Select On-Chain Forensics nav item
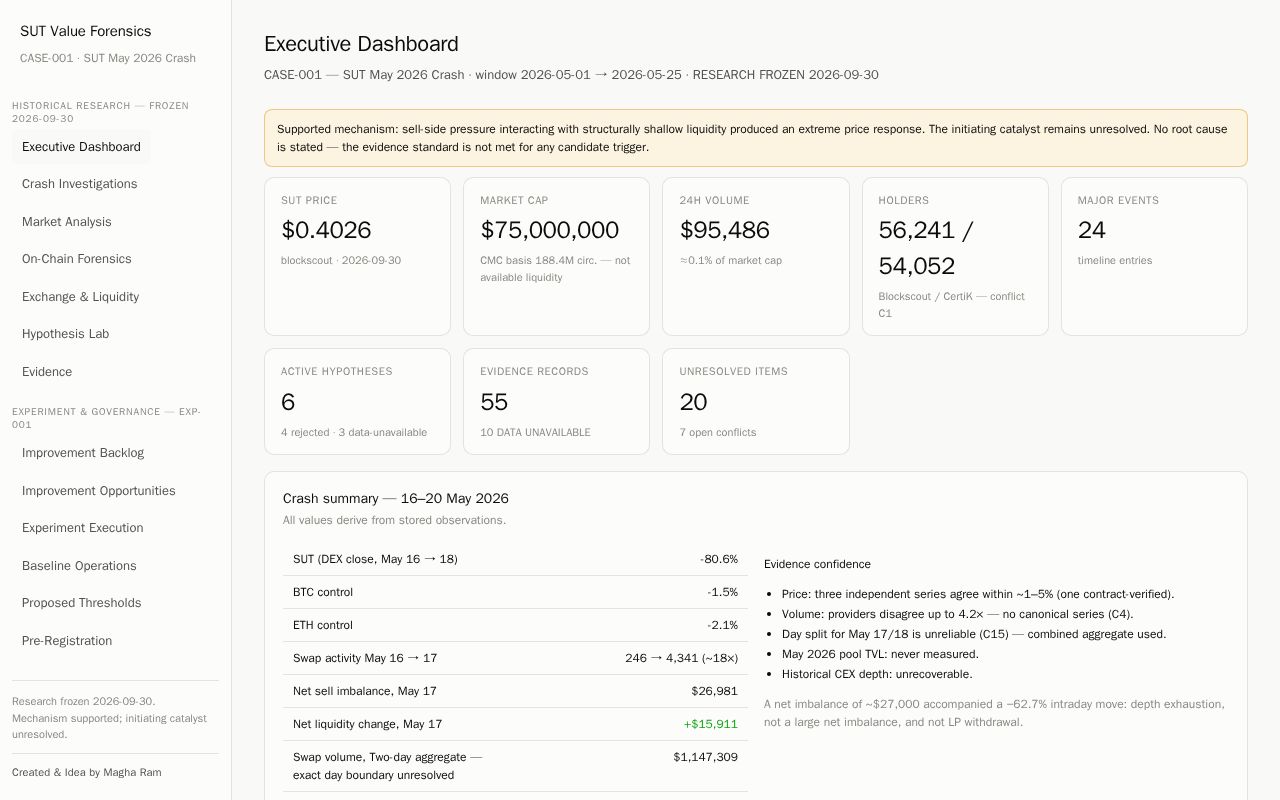The width and height of the screenshot is (1280, 800). point(76,259)
